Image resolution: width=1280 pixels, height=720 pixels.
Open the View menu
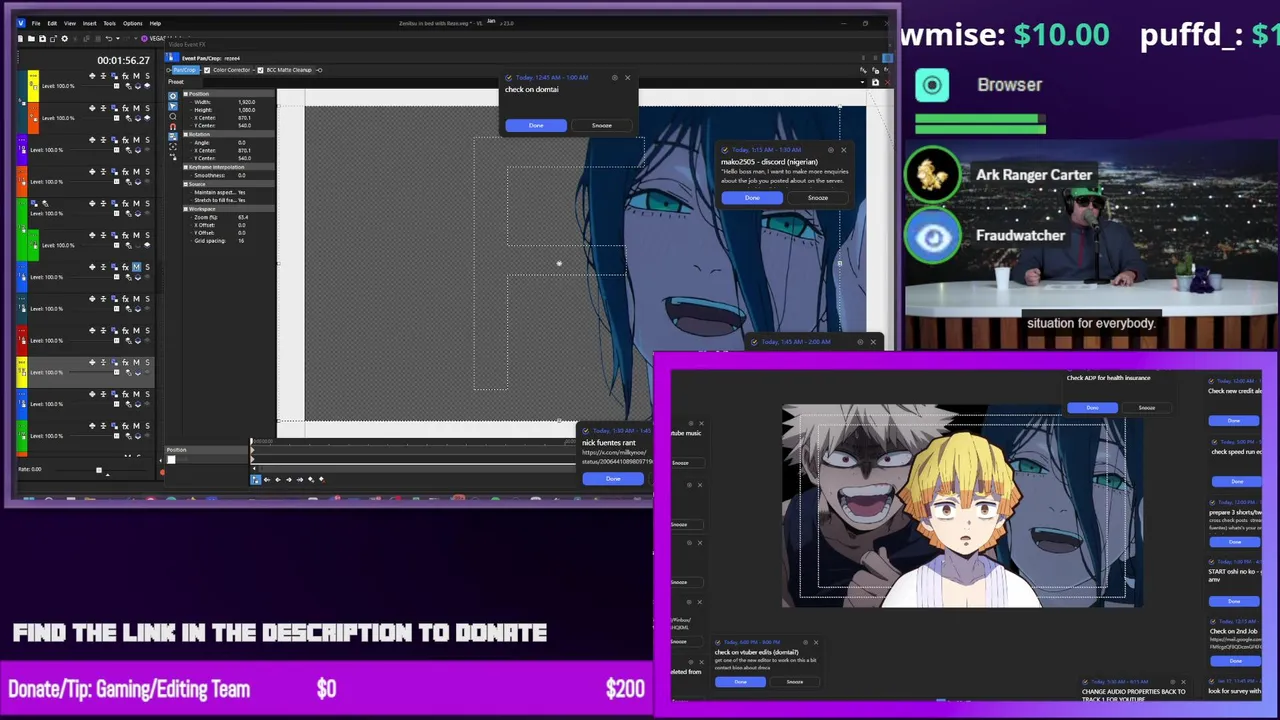pos(70,23)
